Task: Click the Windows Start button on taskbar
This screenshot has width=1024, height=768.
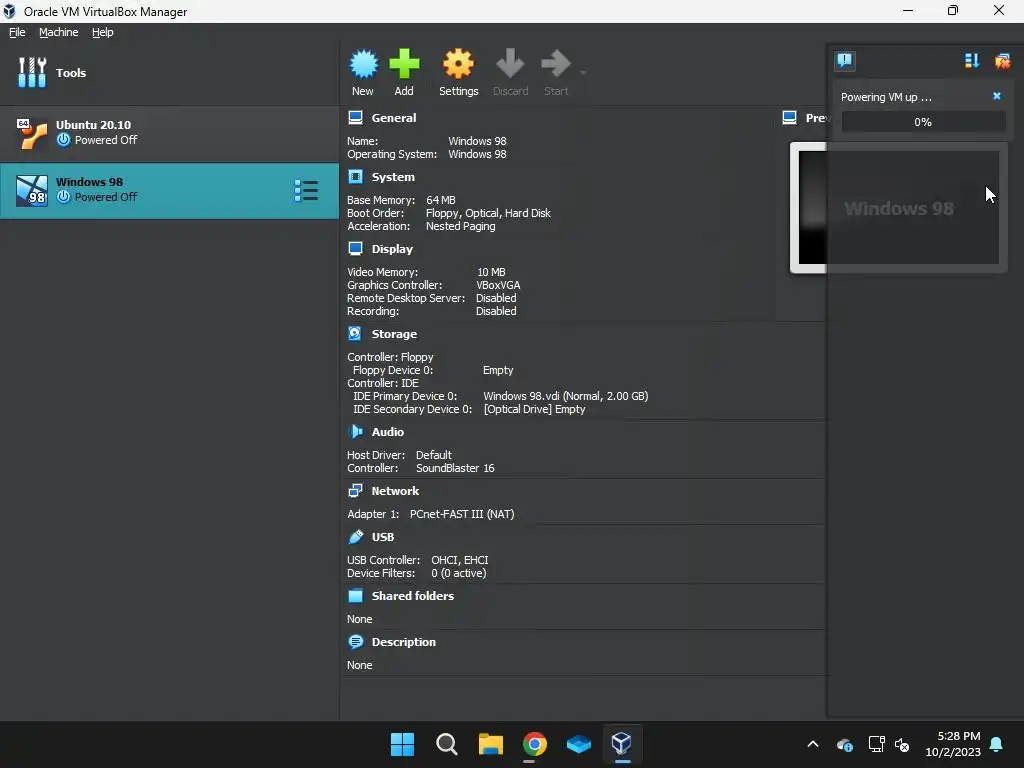Action: (402, 744)
